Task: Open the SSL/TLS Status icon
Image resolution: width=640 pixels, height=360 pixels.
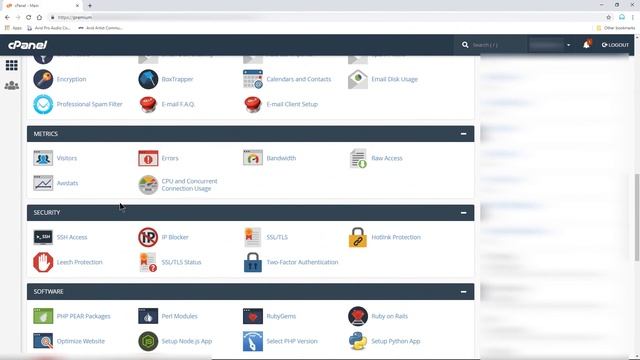Action: pos(148,262)
